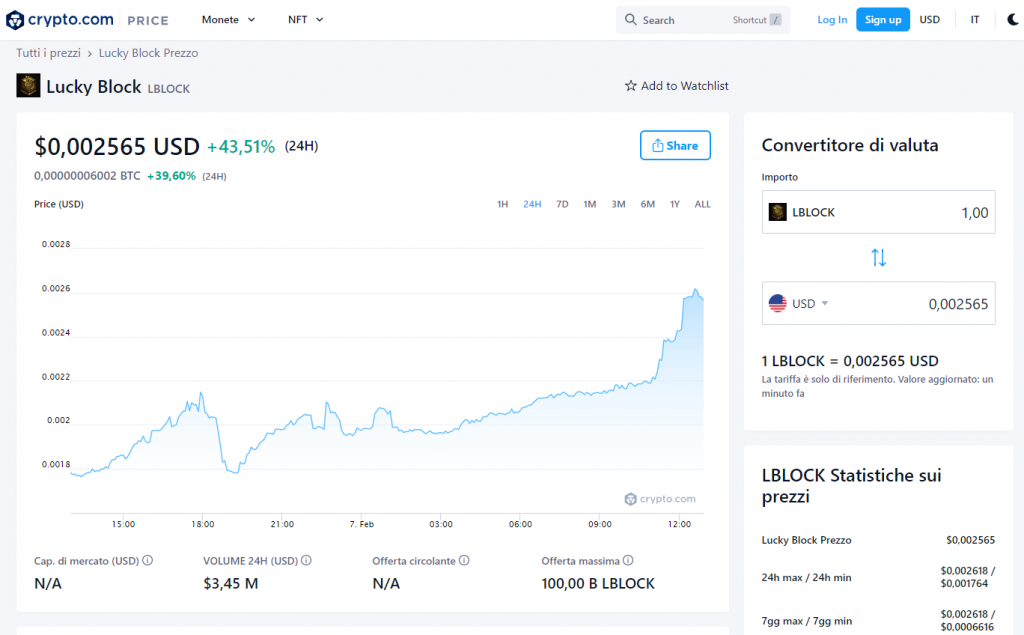Click the 0,00000006002 BTC price
1024x635 pixels.
click(x=87, y=176)
